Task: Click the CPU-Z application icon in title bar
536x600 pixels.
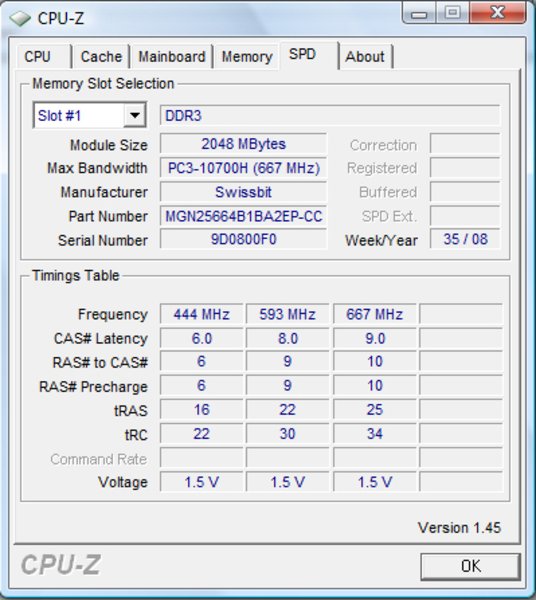Action: click(x=19, y=18)
